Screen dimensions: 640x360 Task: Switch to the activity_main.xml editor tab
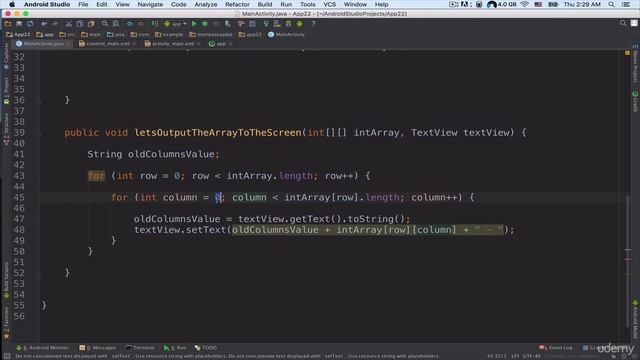169,44
